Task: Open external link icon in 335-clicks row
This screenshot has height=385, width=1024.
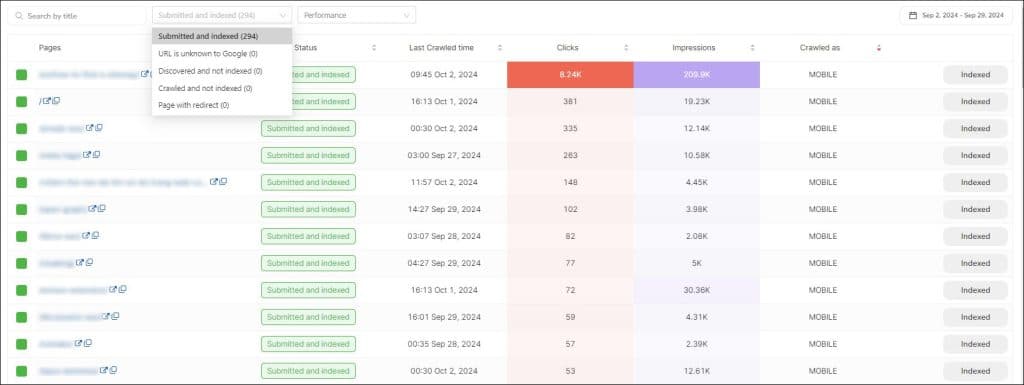Action: [x=89, y=128]
